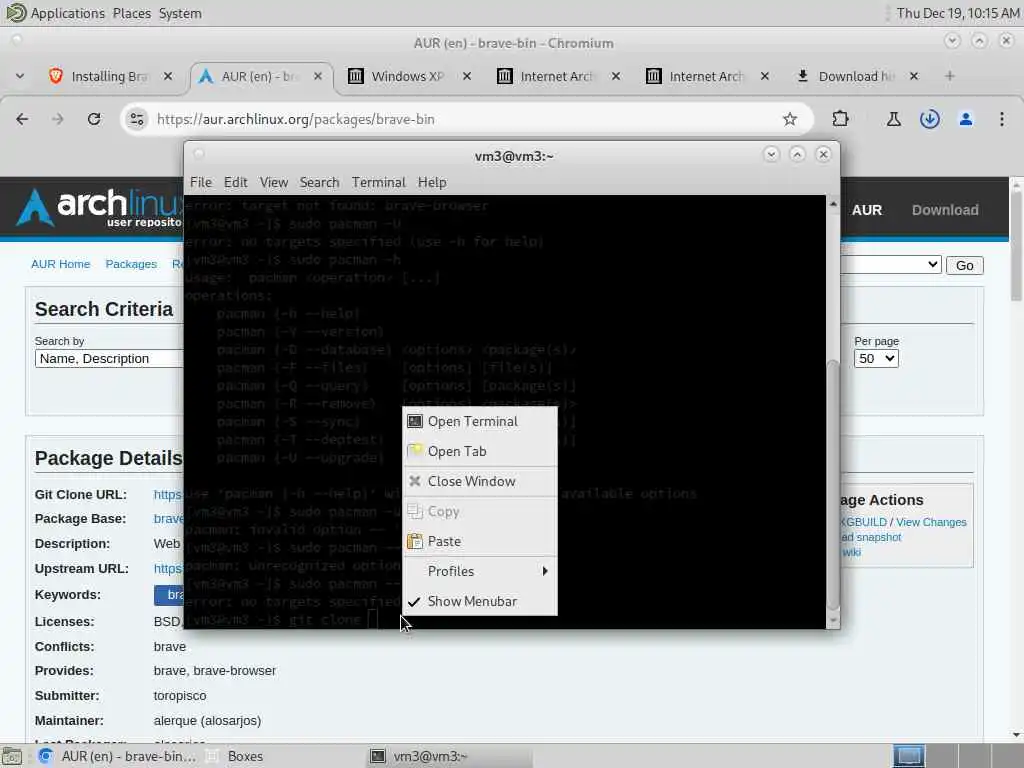Open site information icon in address bar

(136, 119)
